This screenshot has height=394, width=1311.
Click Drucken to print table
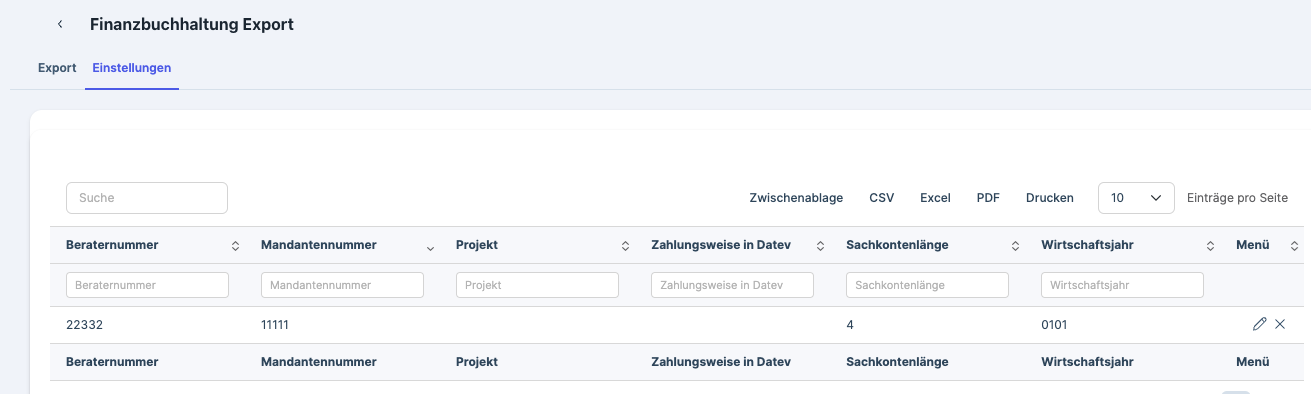(x=1050, y=198)
